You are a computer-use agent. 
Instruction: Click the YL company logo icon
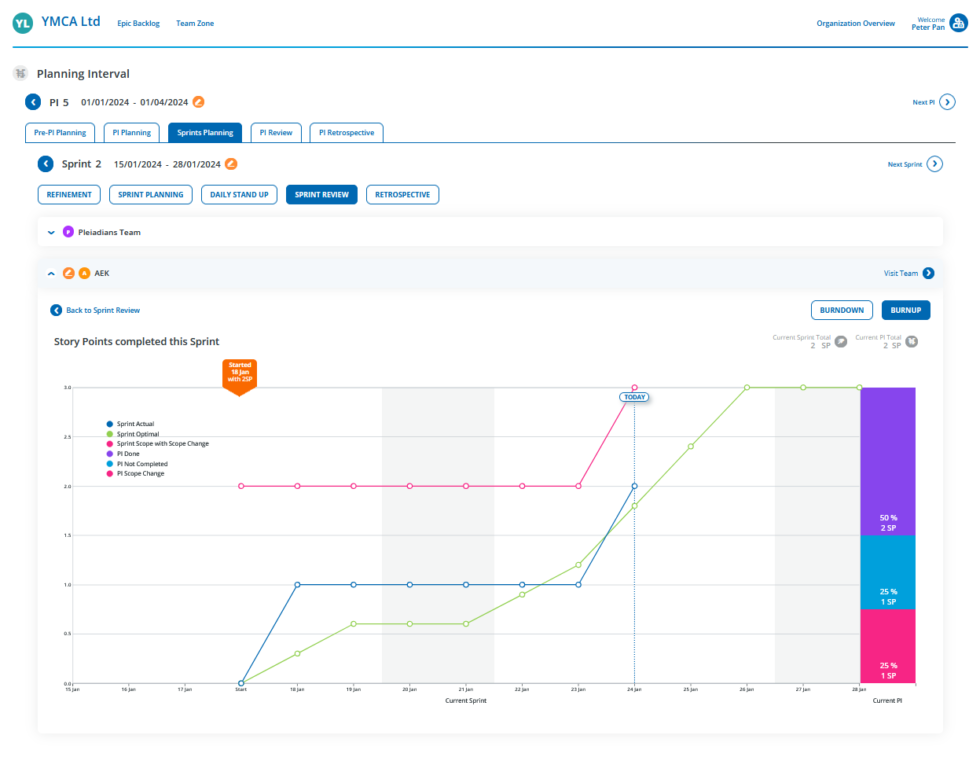21,22
